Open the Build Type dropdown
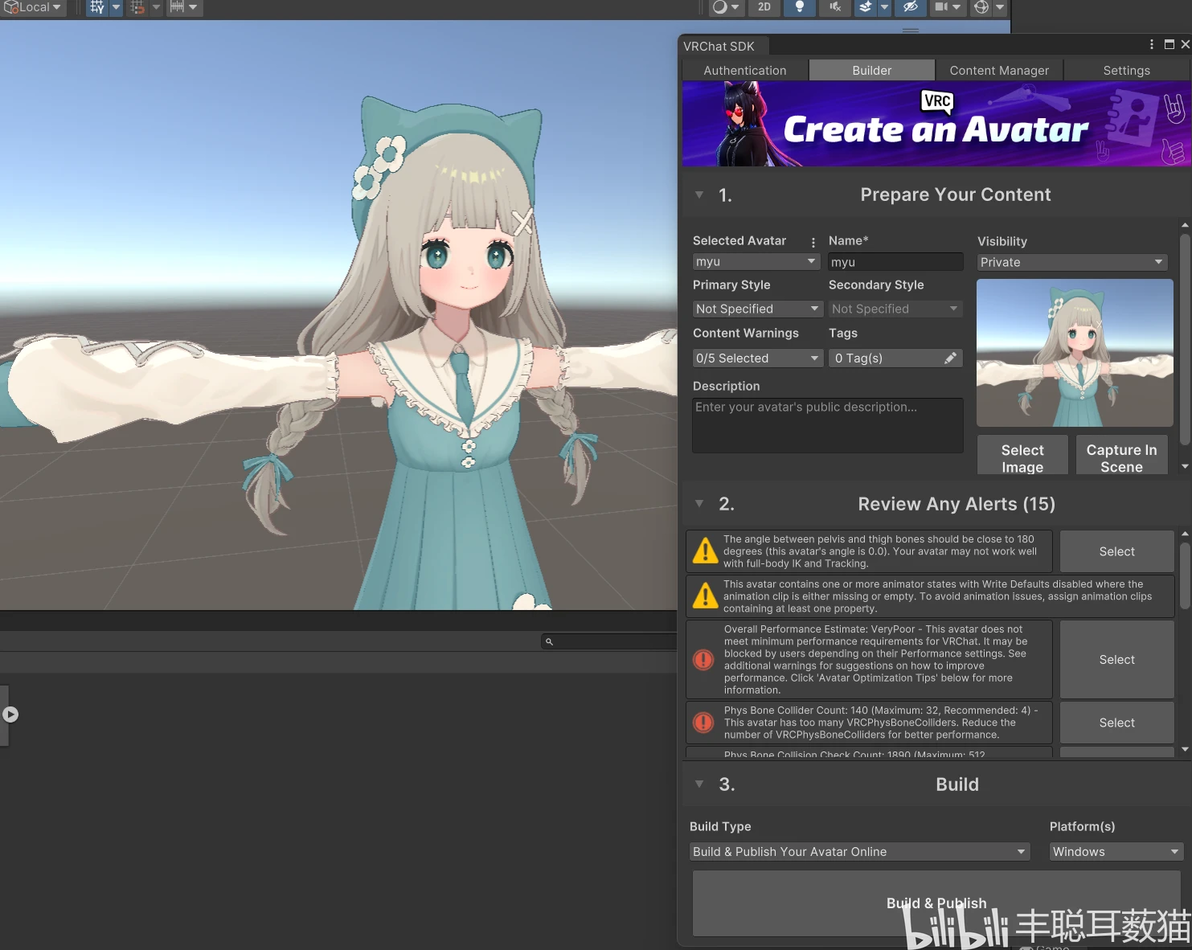This screenshot has width=1192, height=950. click(860, 852)
